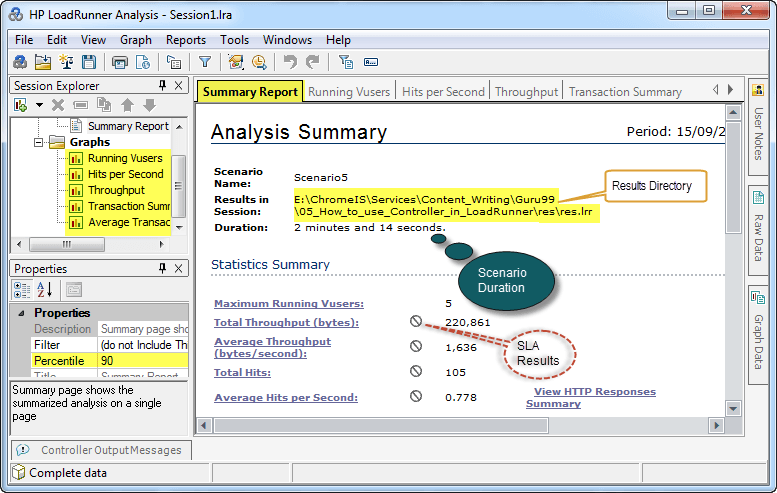The image size is (777, 493).
Task: Click the filter funnel icon in toolbar
Action: point(204,62)
